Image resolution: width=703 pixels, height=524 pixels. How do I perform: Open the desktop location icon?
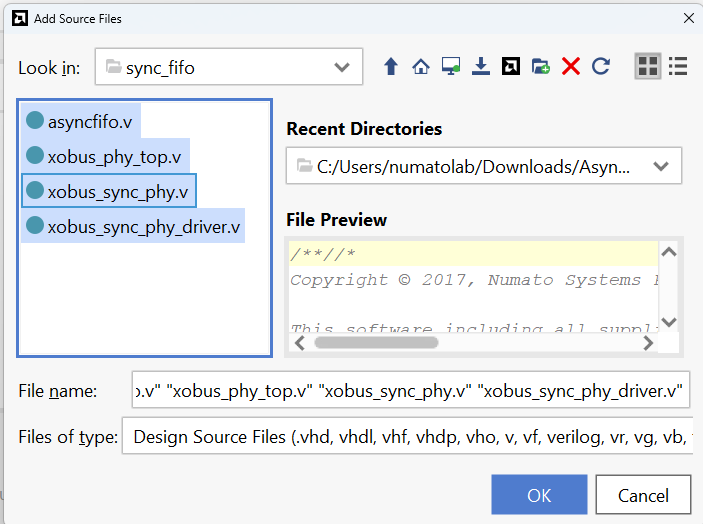coord(451,67)
